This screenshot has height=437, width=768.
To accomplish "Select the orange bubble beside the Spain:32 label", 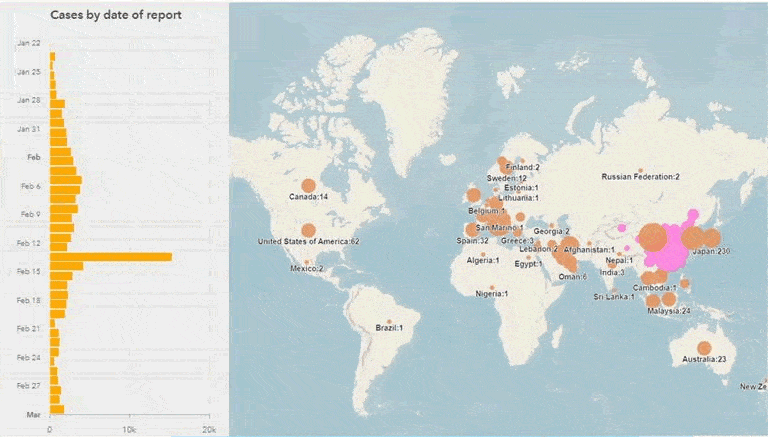I will click(x=471, y=229).
